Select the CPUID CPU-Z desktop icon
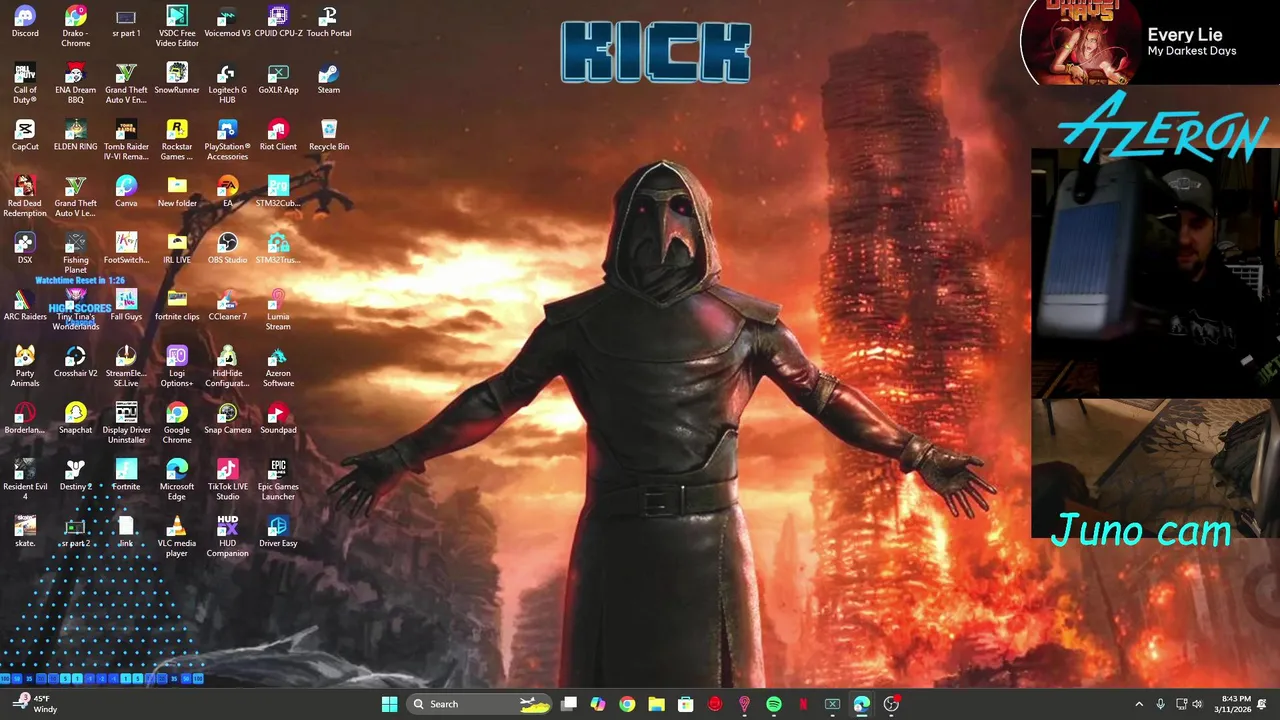Image resolution: width=1280 pixels, height=720 pixels. click(x=278, y=22)
